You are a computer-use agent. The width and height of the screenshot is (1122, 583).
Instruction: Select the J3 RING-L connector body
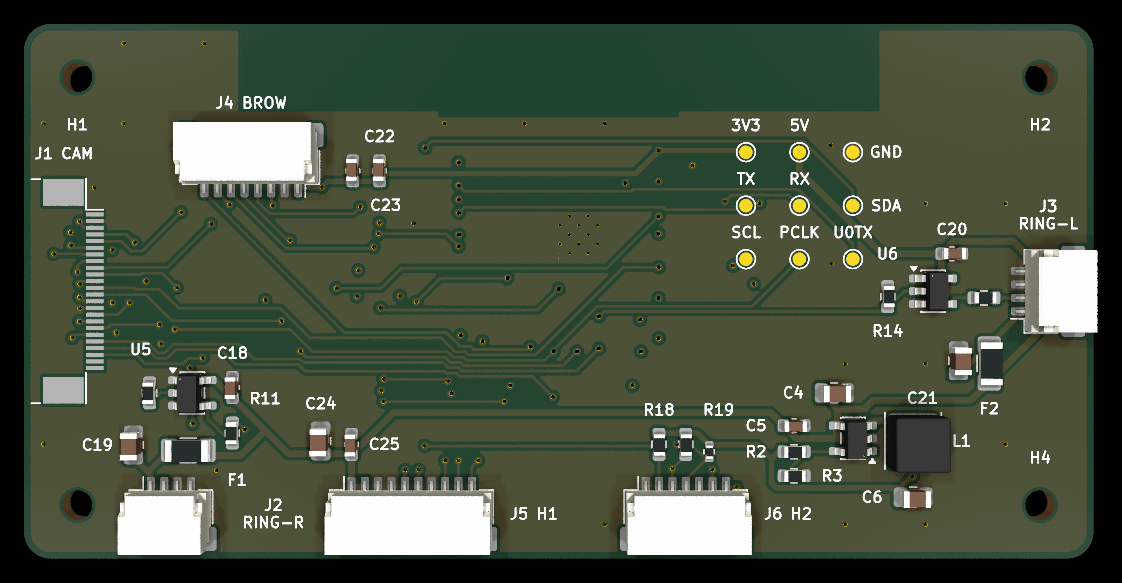tap(1060, 290)
